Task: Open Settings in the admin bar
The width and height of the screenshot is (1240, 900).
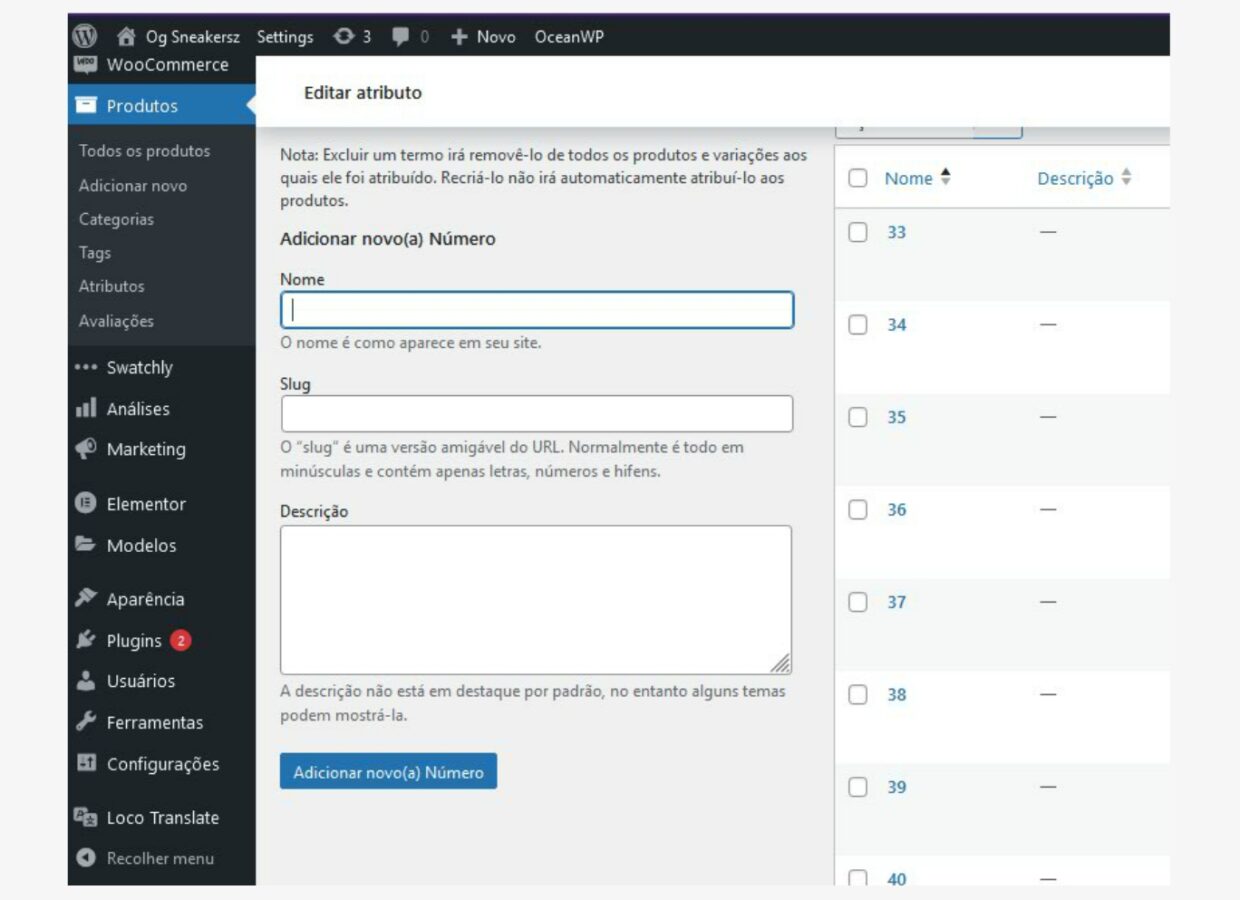Action: (x=285, y=37)
